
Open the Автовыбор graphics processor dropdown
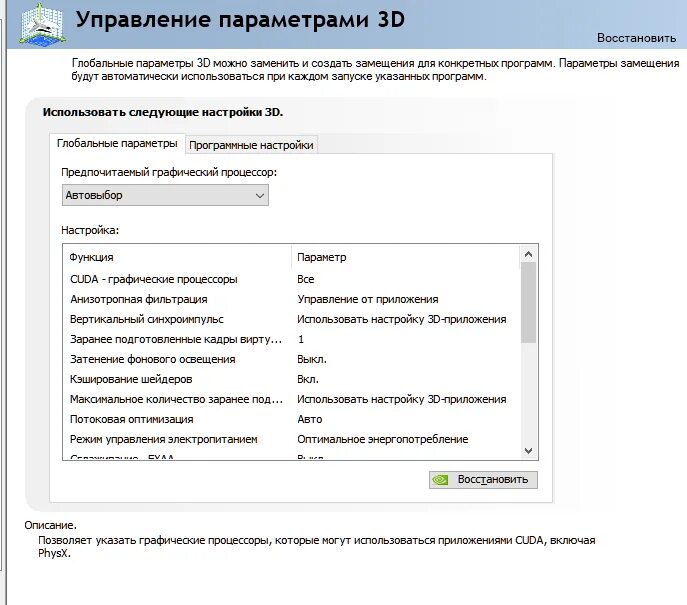165,195
